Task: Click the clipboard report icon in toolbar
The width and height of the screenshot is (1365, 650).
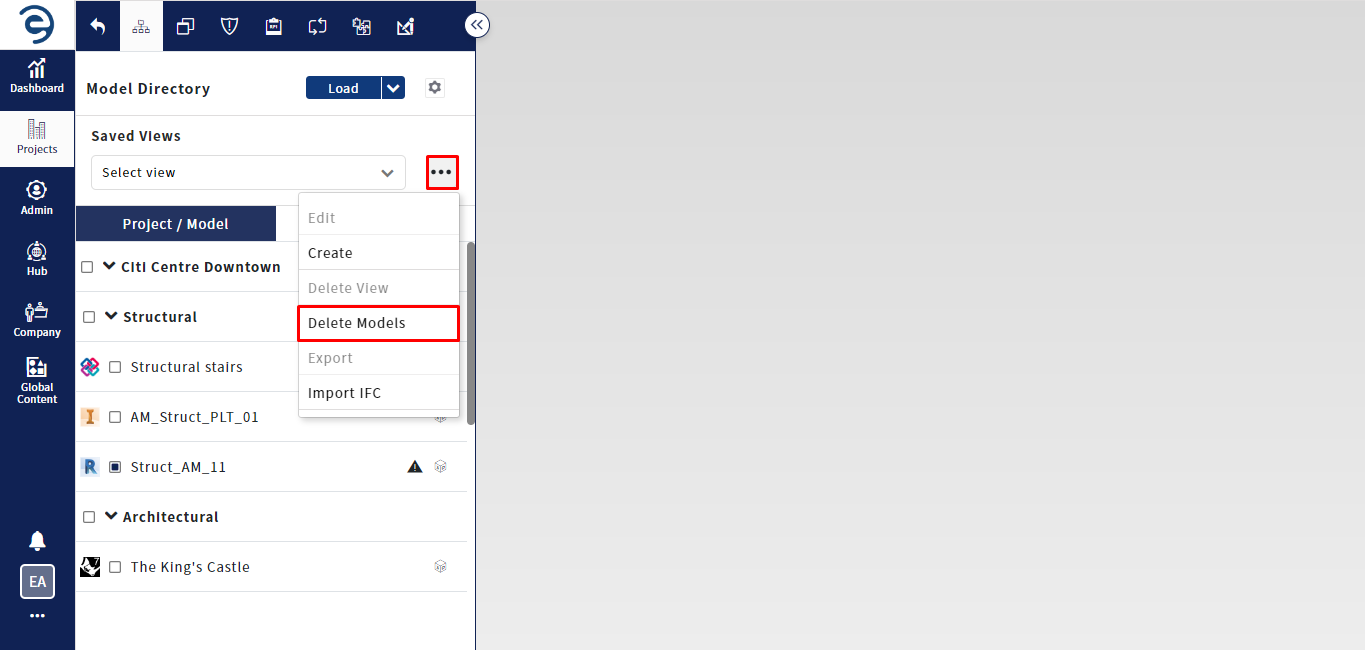Action: [273, 27]
